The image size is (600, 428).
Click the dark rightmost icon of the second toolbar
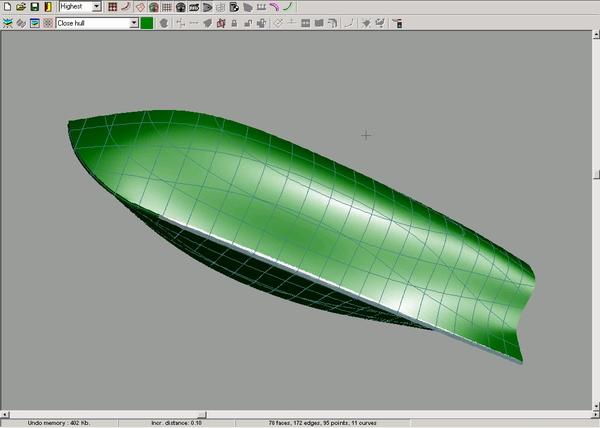point(397,23)
